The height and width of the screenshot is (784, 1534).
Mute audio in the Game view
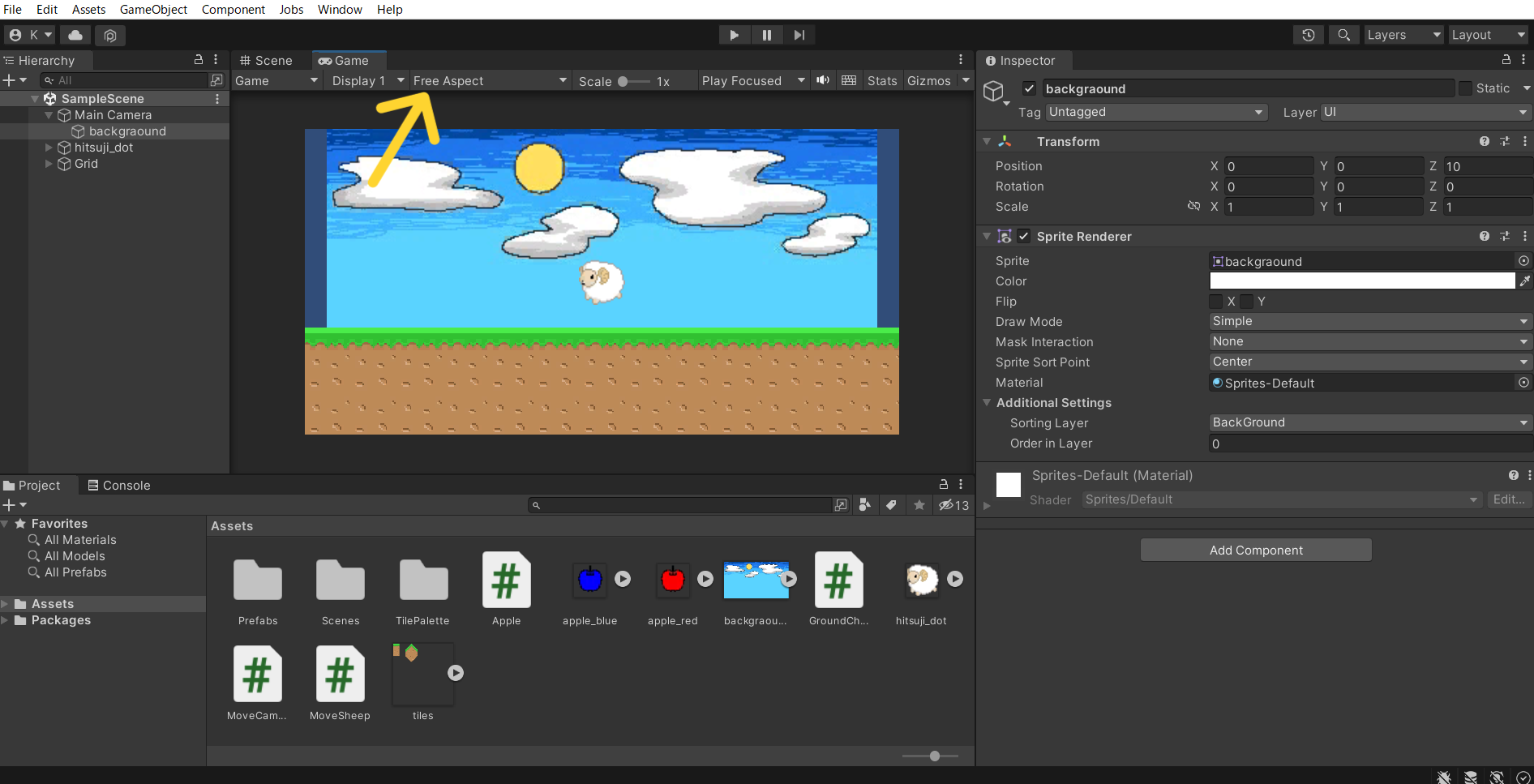[823, 80]
